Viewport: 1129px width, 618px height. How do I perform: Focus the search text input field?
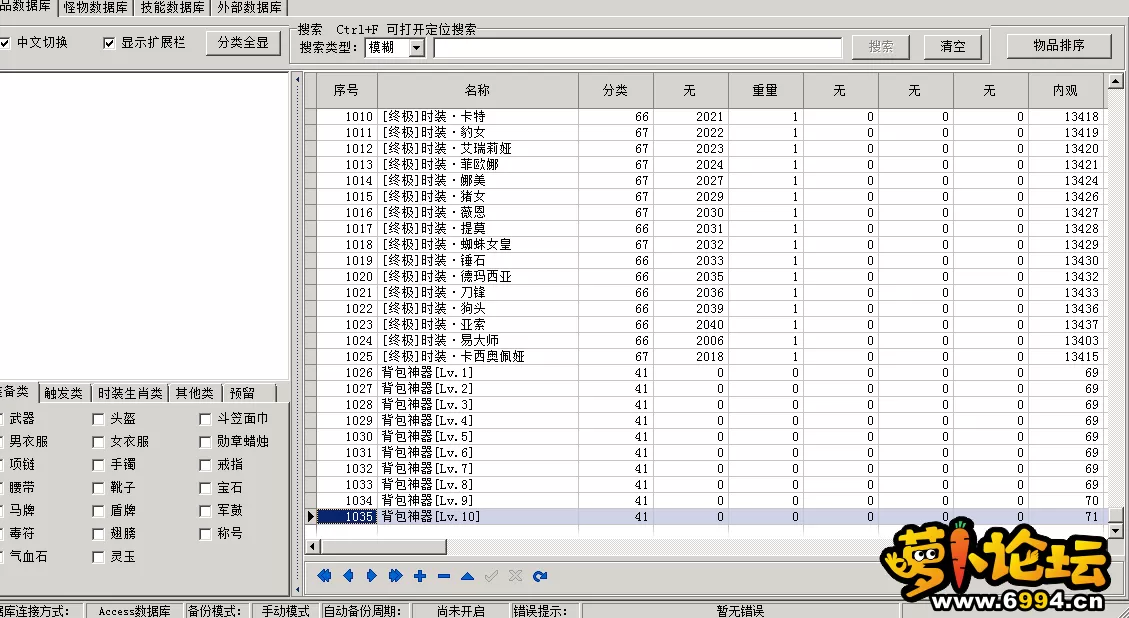click(x=638, y=48)
